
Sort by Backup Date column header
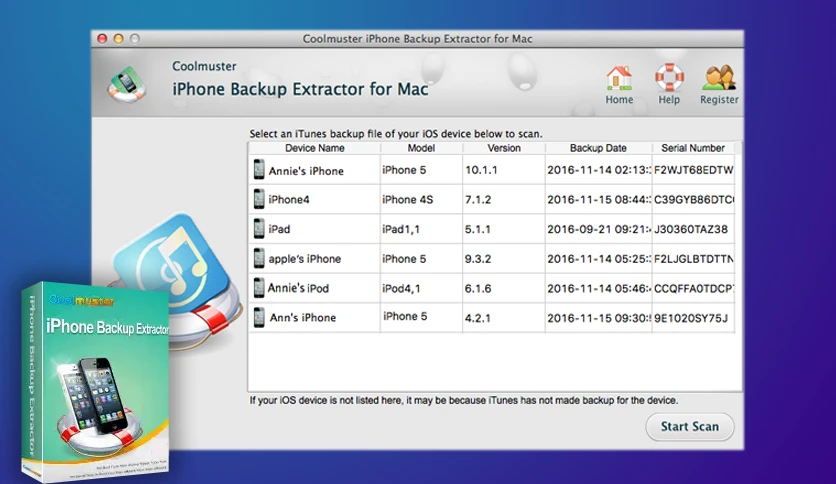pyautogui.click(x=598, y=148)
